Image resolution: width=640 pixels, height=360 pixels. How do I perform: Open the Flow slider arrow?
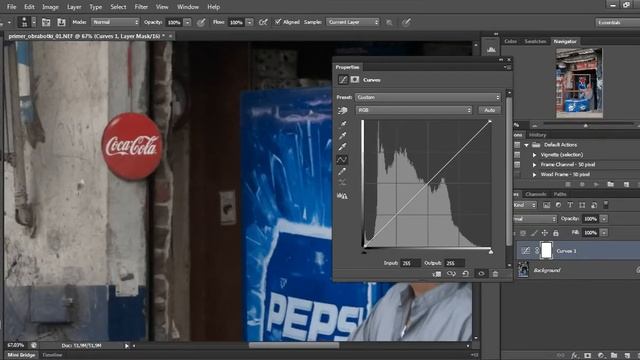click(x=249, y=22)
